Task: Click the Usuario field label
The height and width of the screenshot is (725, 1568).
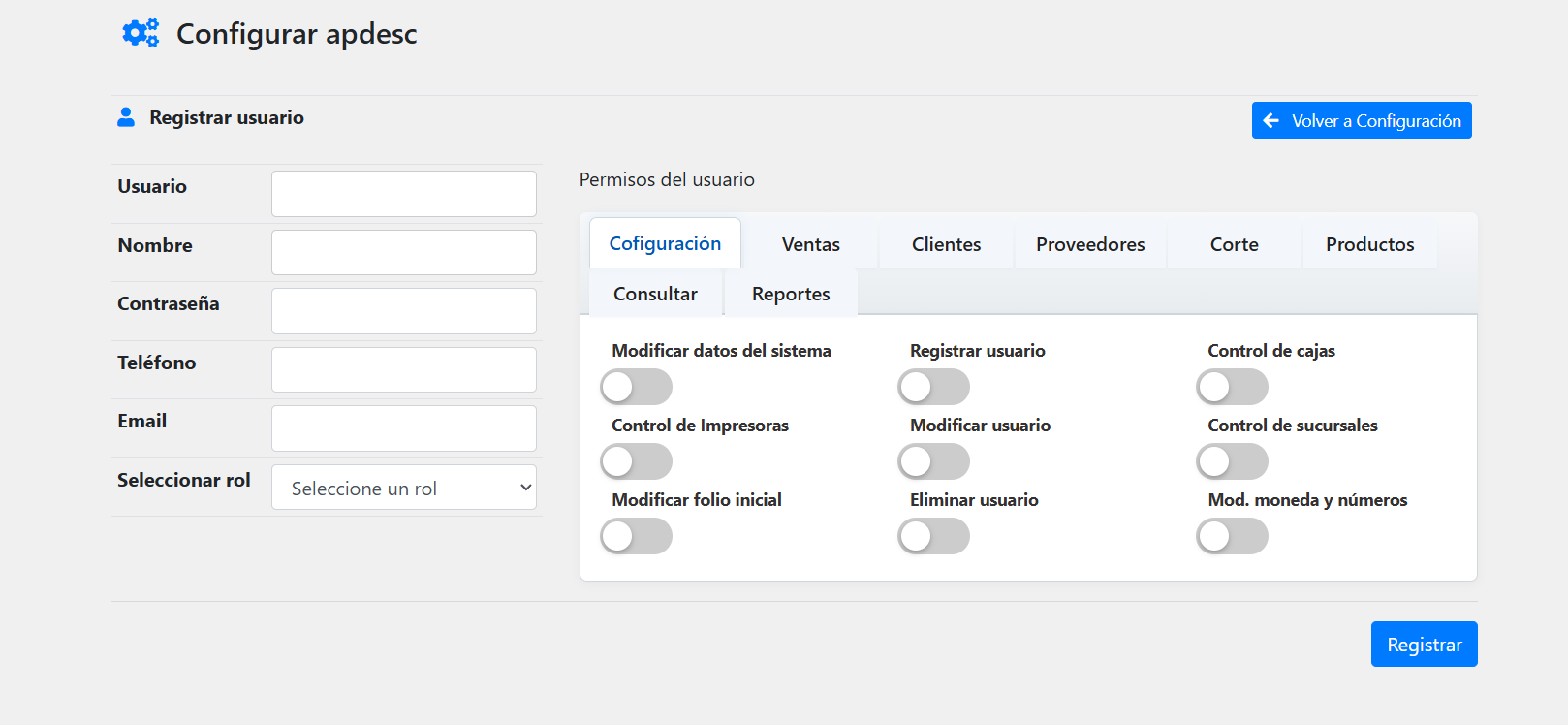Action: [x=152, y=186]
